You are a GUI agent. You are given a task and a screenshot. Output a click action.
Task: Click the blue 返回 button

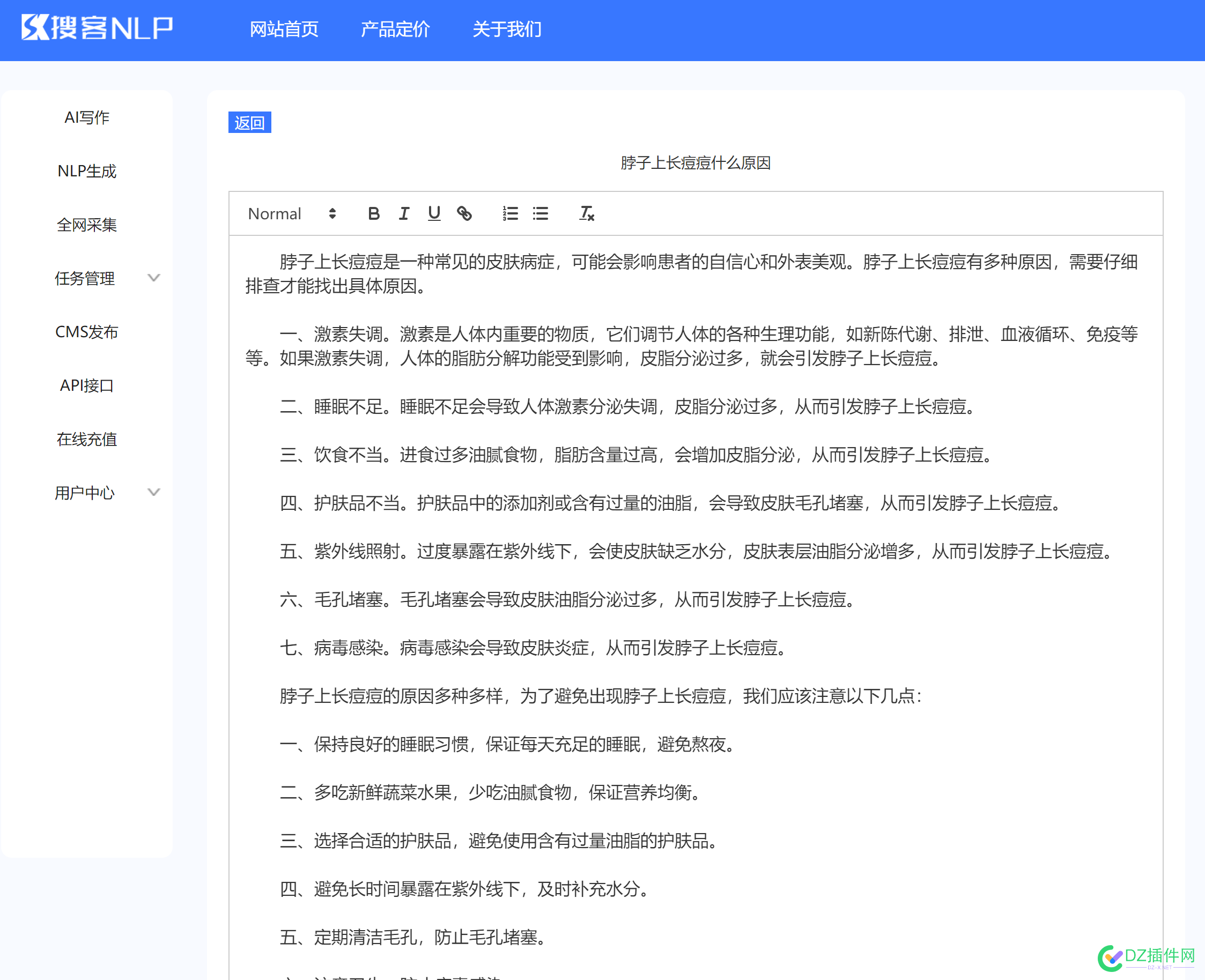pyautogui.click(x=249, y=122)
